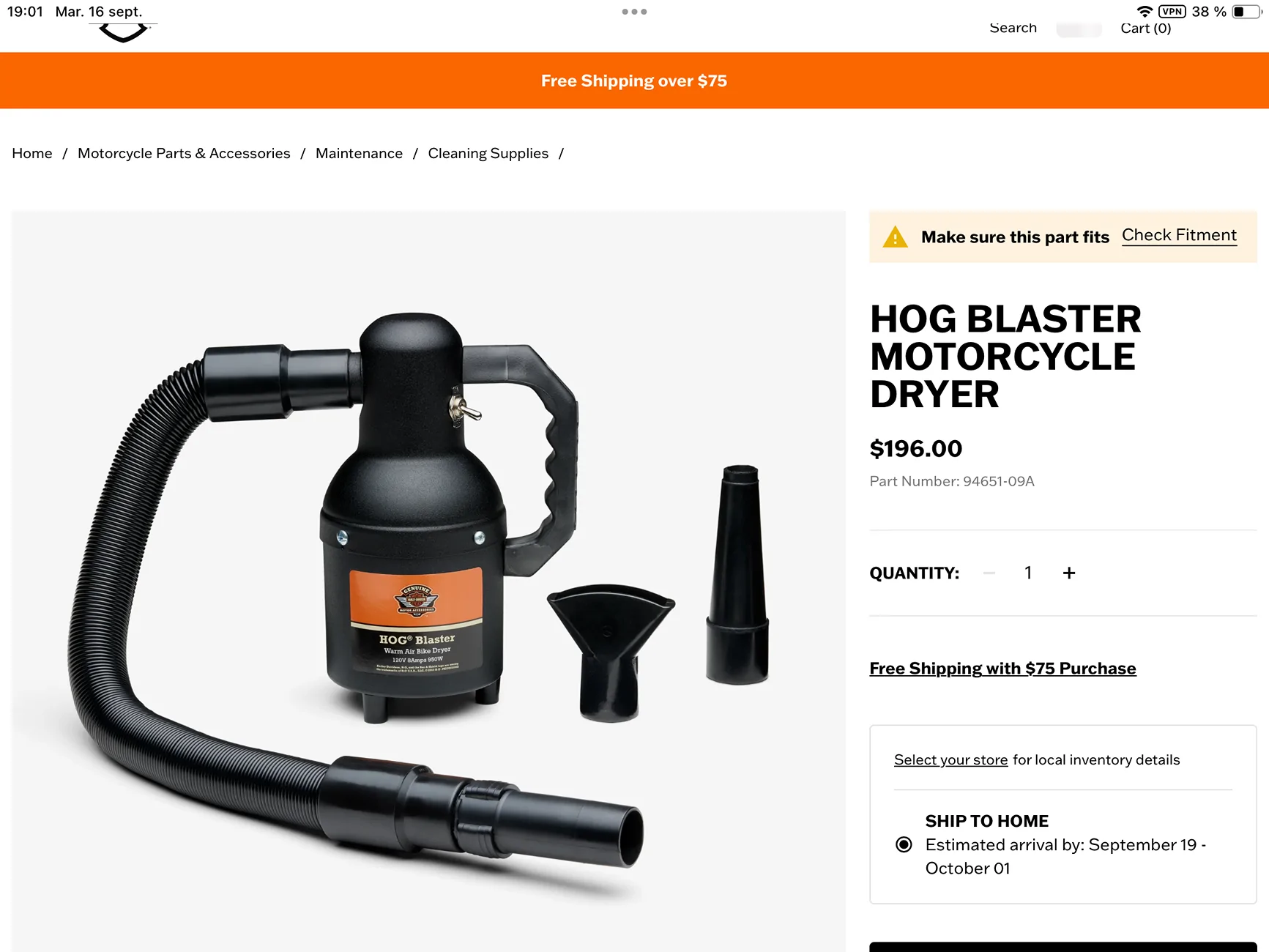Screen dimensions: 1269x952
Task: Tap the Wi-Fi status icon
Action: 1145,12
